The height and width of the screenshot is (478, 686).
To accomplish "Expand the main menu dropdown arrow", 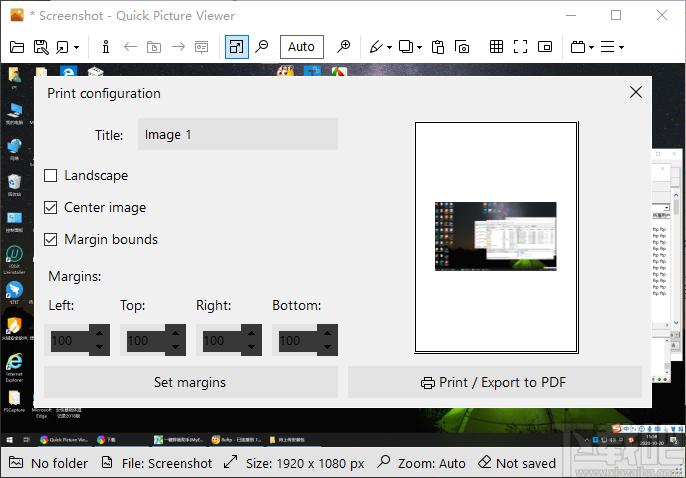I will click(x=621, y=47).
